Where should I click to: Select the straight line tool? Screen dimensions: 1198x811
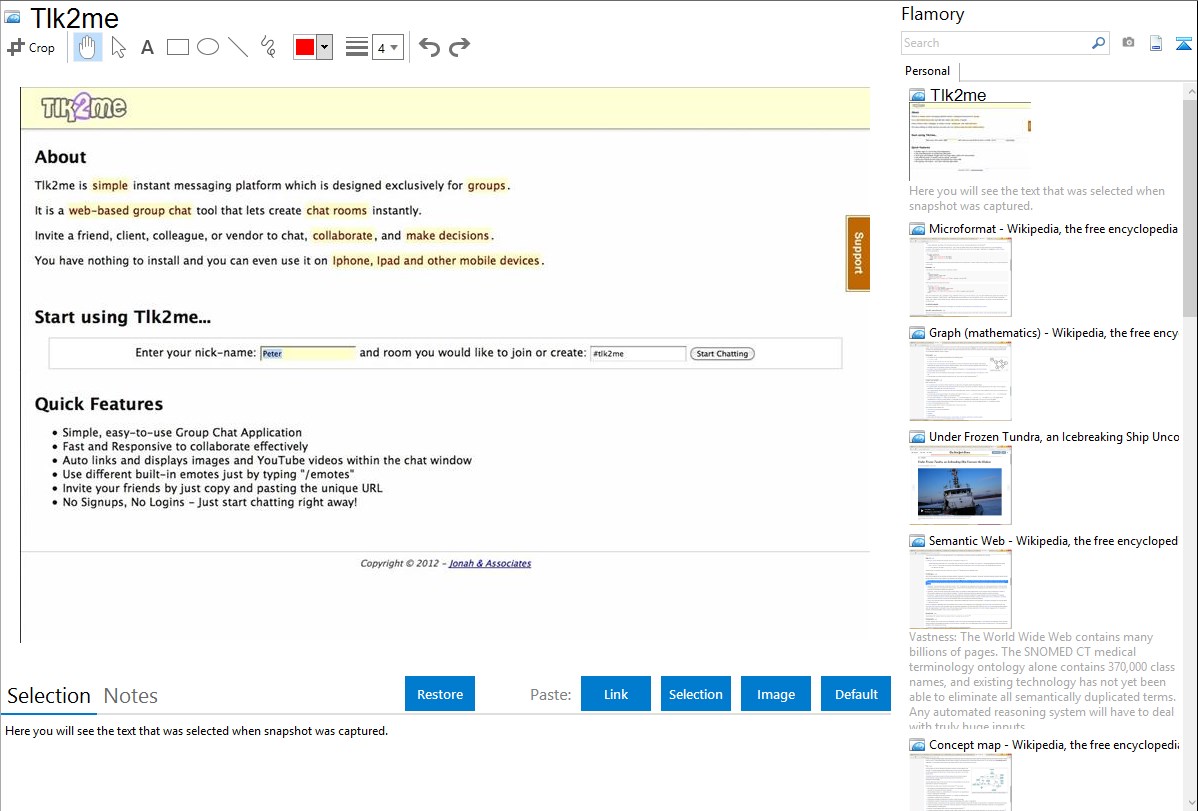point(238,47)
